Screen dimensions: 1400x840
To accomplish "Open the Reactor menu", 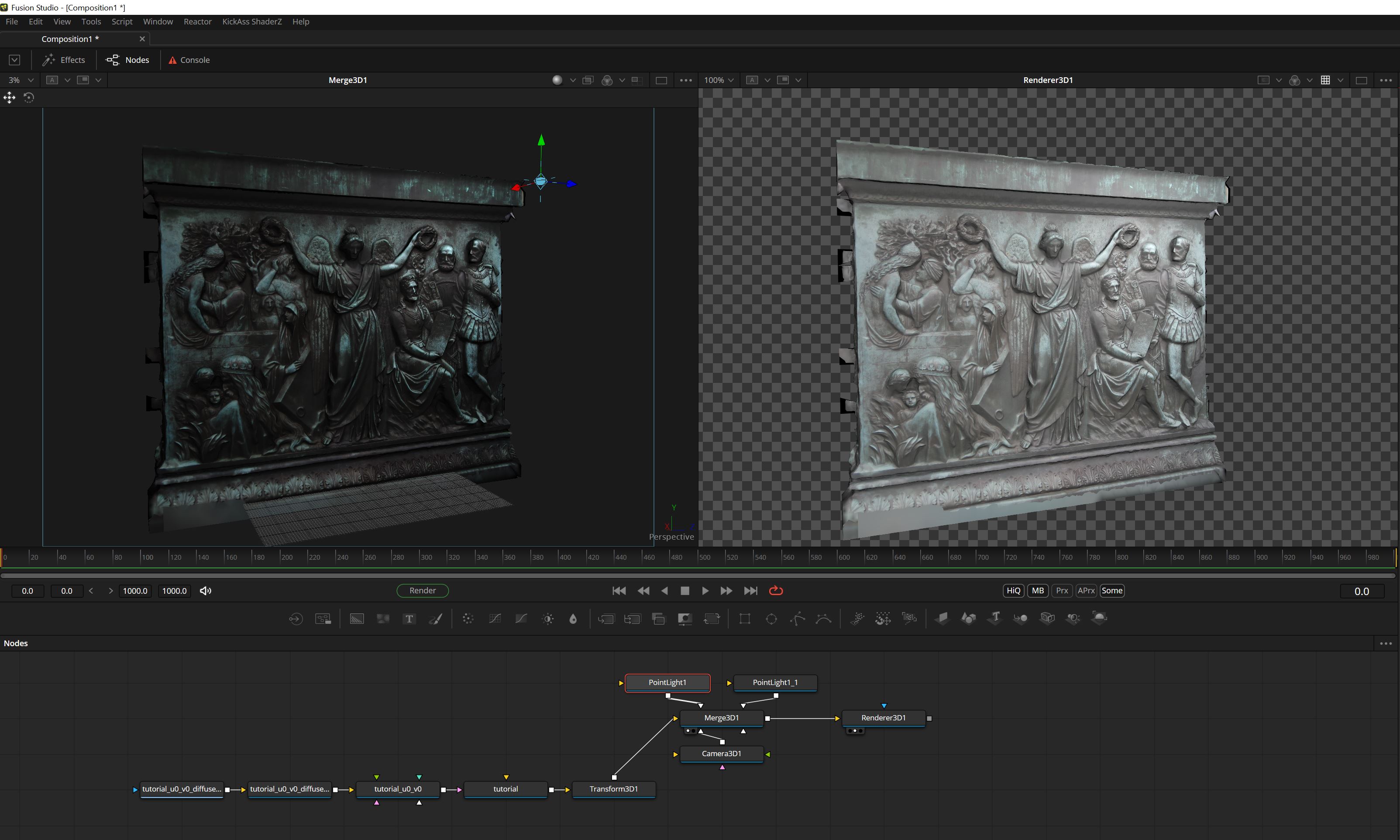I will coord(197,21).
